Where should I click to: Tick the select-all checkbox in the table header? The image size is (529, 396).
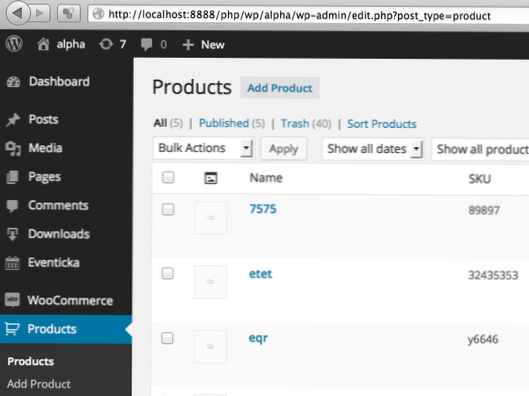point(168,177)
